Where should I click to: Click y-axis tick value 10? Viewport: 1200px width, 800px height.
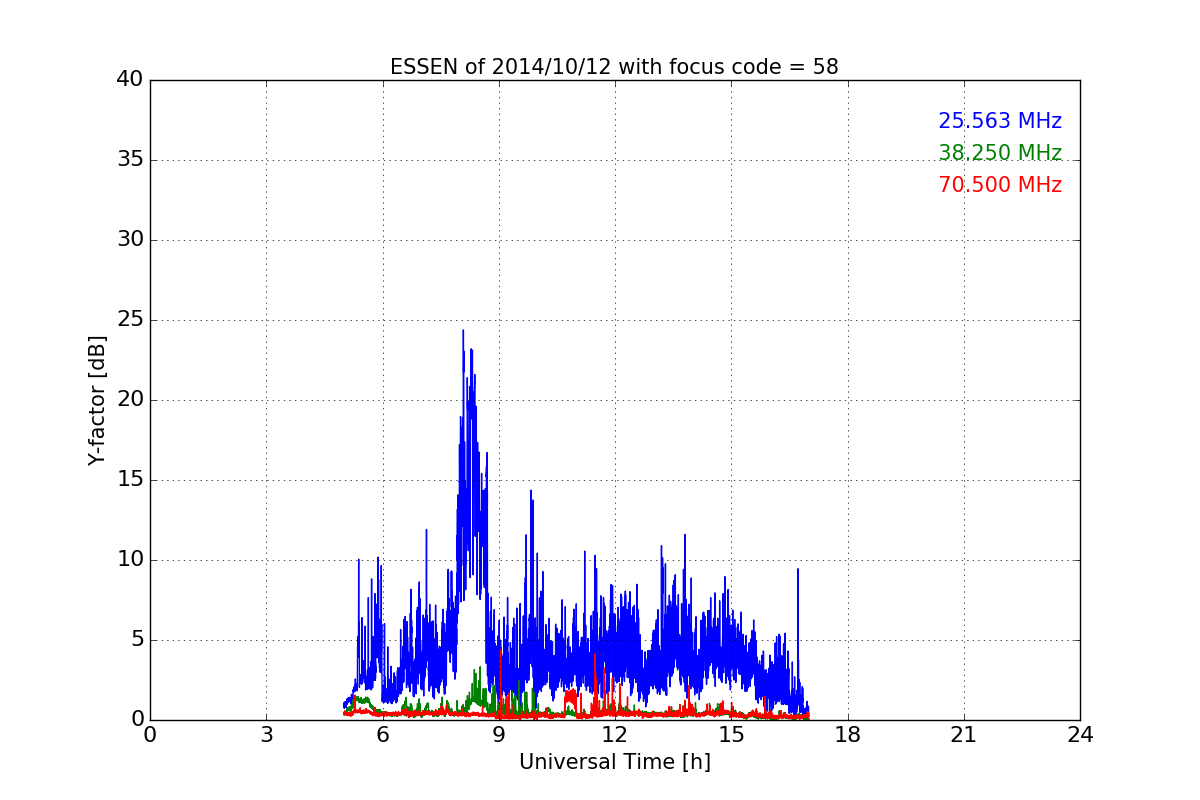point(130,560)
